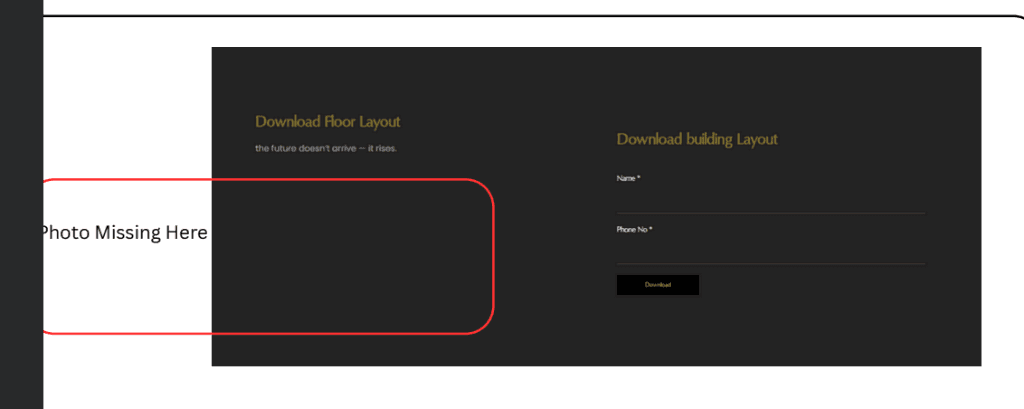Select the Download Floor Layout heading

pyautogui.click(x=327, y=122)
